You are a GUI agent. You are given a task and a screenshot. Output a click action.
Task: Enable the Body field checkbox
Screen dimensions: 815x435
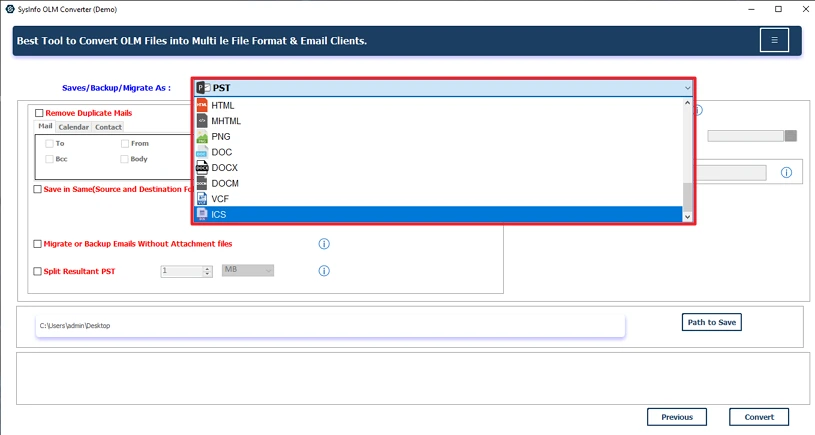point(124,159)
